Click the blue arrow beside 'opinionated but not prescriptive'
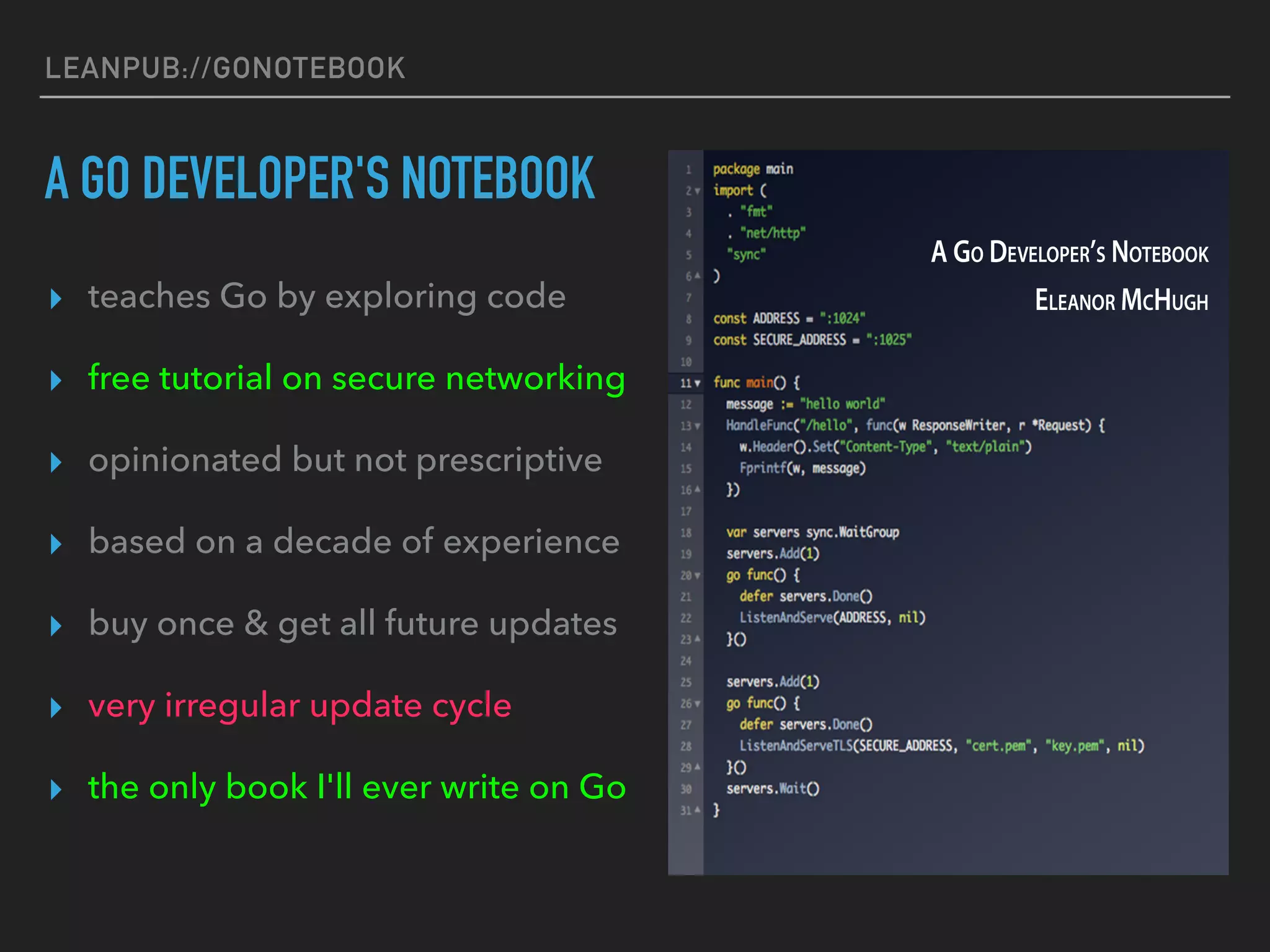The image size is (1270, 952). click(56, 462)
